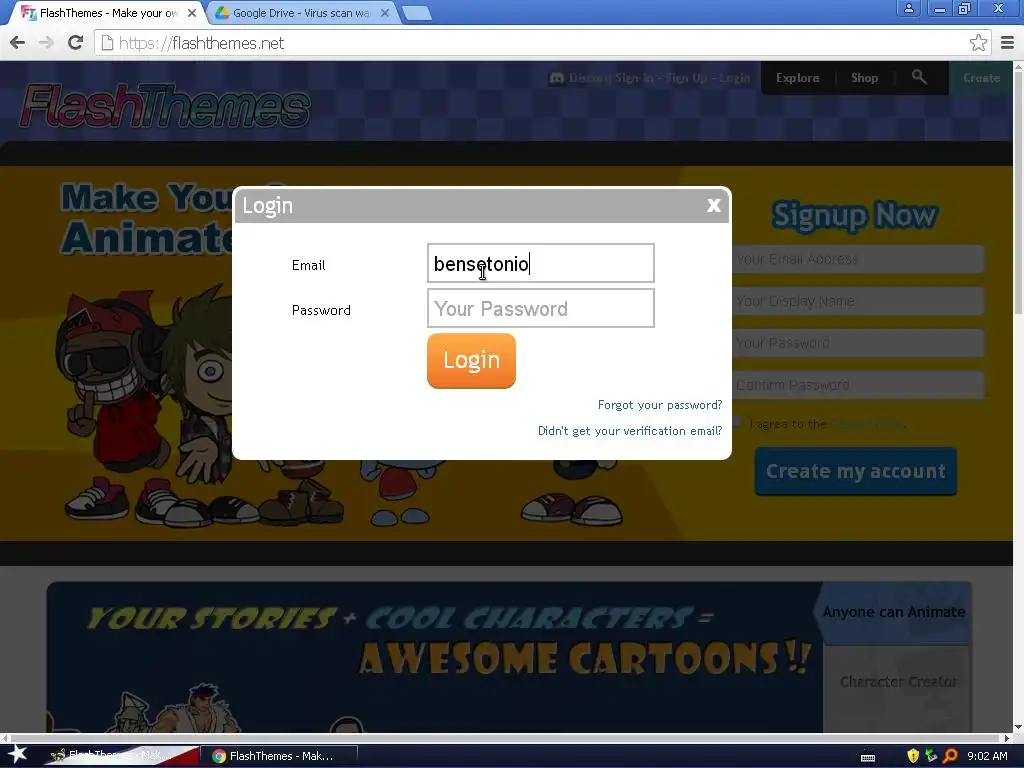Screen dimensions: 1024x768
Task: Click the Create my account button
Action: point(856,472)
